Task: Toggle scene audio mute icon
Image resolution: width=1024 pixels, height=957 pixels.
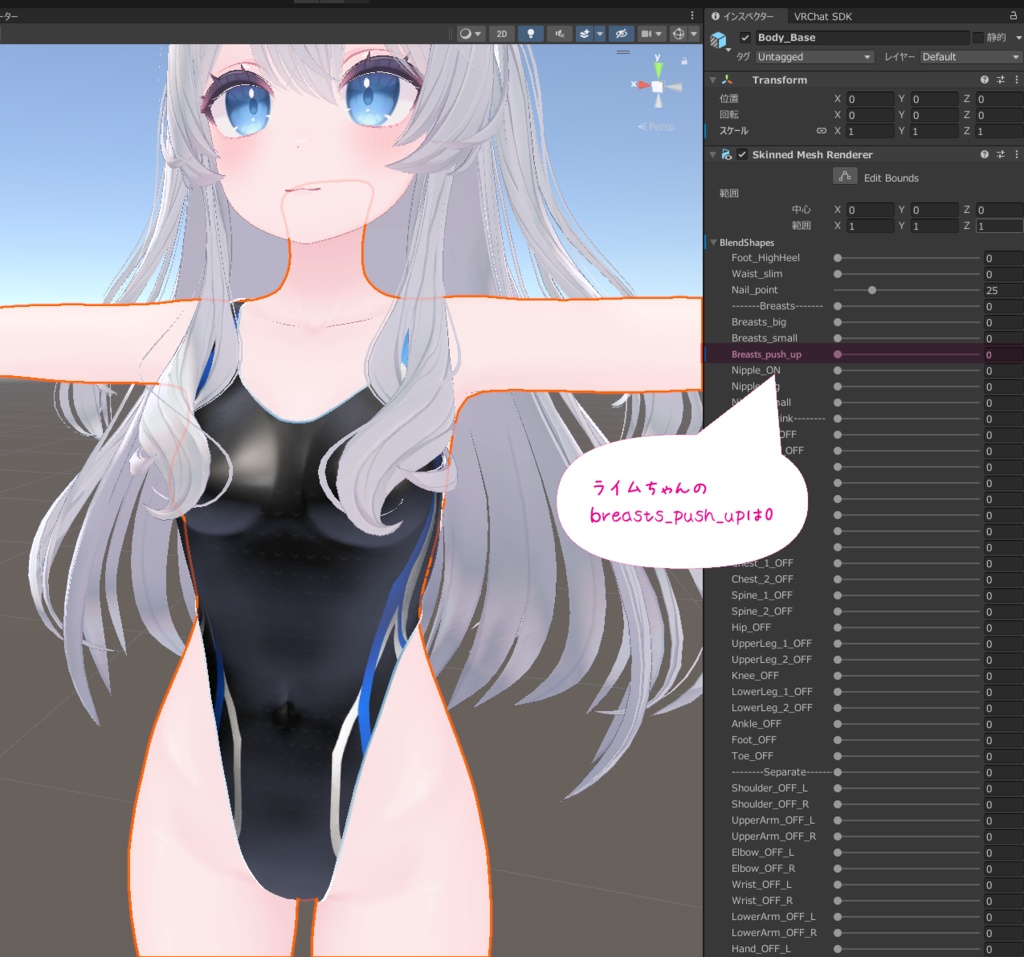Action: pos(560,33)
